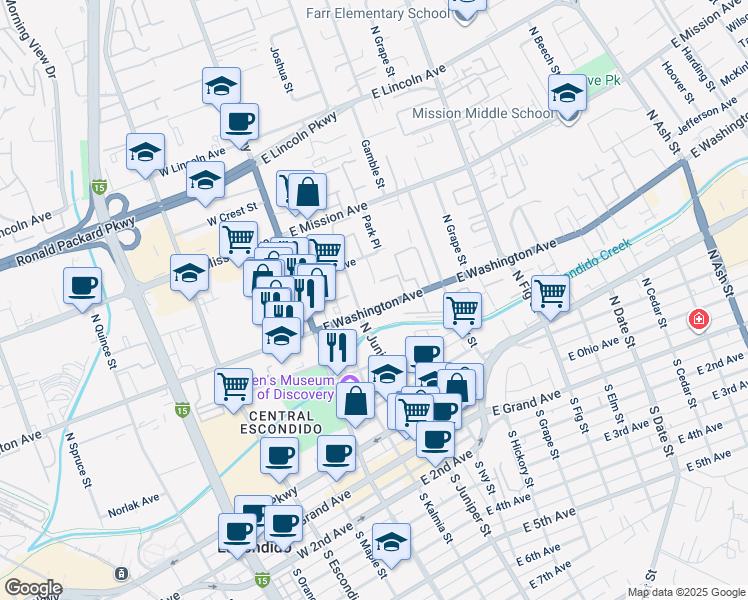748x600 pixels.
Task: Click the S Kalmia St street label
Action: (x=436, y=518)
